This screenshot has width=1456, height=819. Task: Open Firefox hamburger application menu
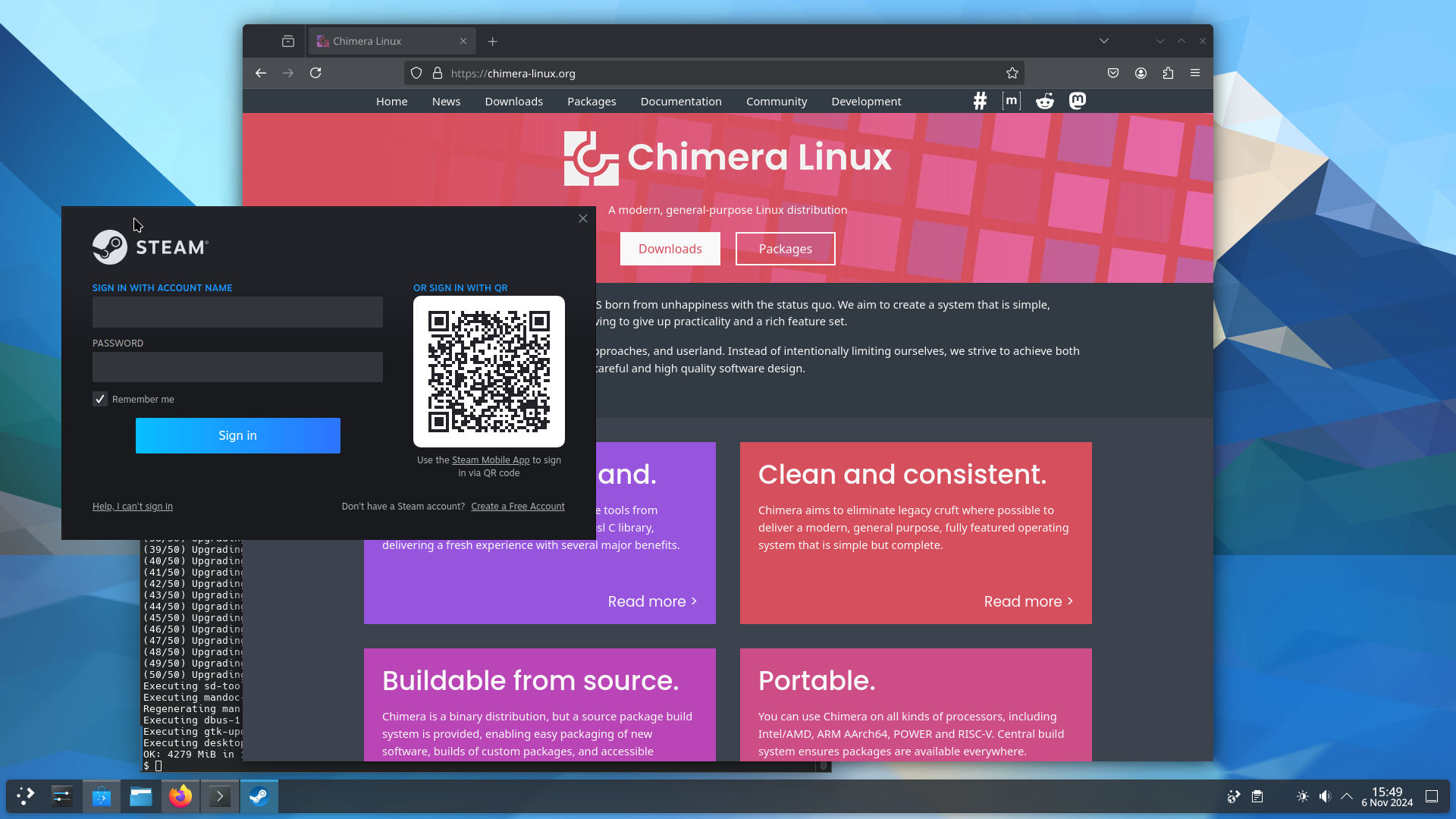coord(1195,73)
